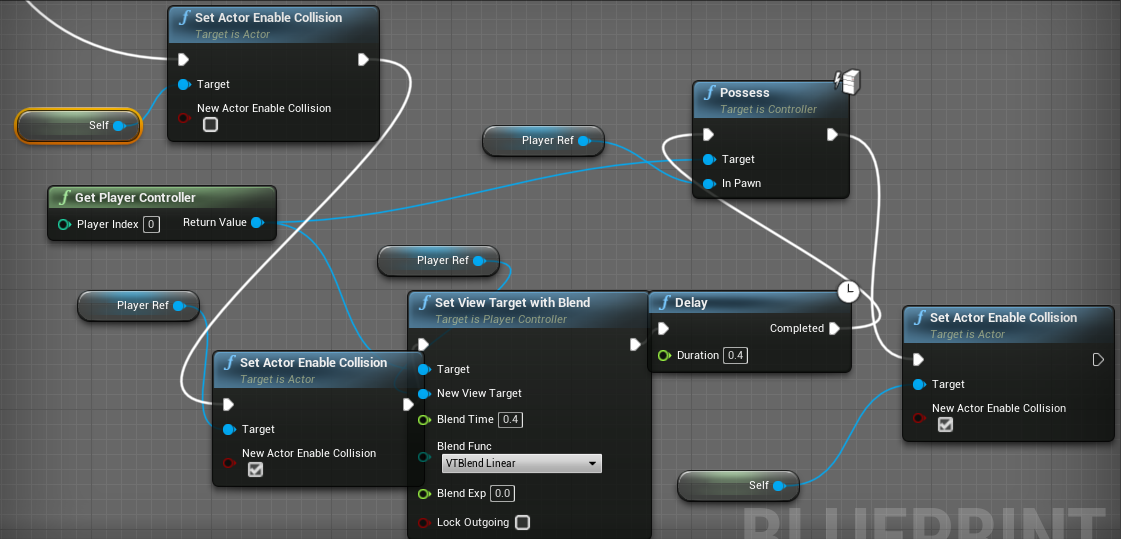Click output pin of Player Ref wired to In Pawn

pyautogui.click(x=583, y=141)
